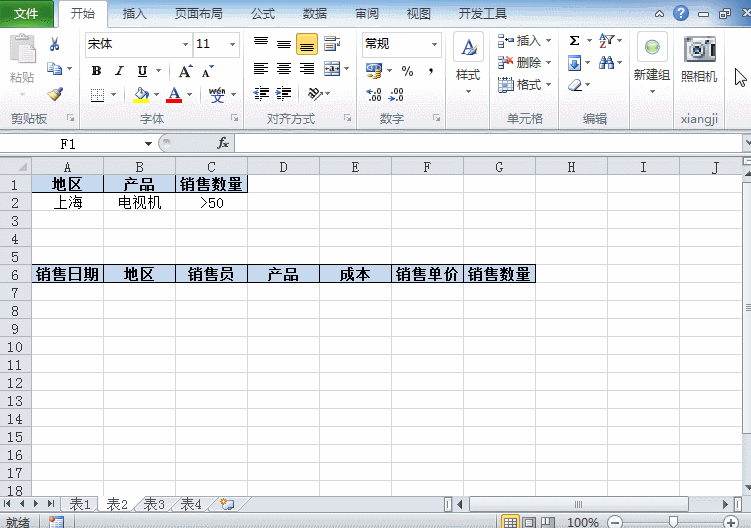Viewport: 751px width, 528px height.
Task: Click inside the formula bar
Action: click(x=489, y=143)
